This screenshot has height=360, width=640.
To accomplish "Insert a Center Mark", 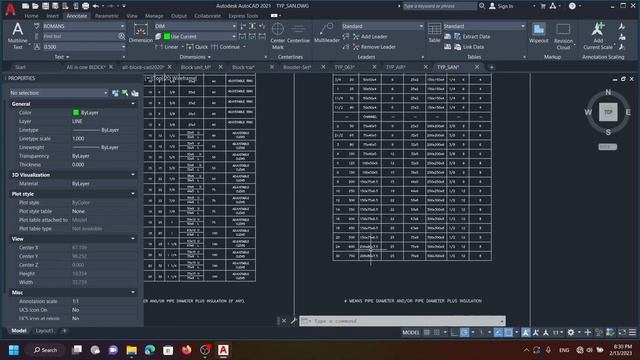I will pyautogui.click(x=278, y=36).
